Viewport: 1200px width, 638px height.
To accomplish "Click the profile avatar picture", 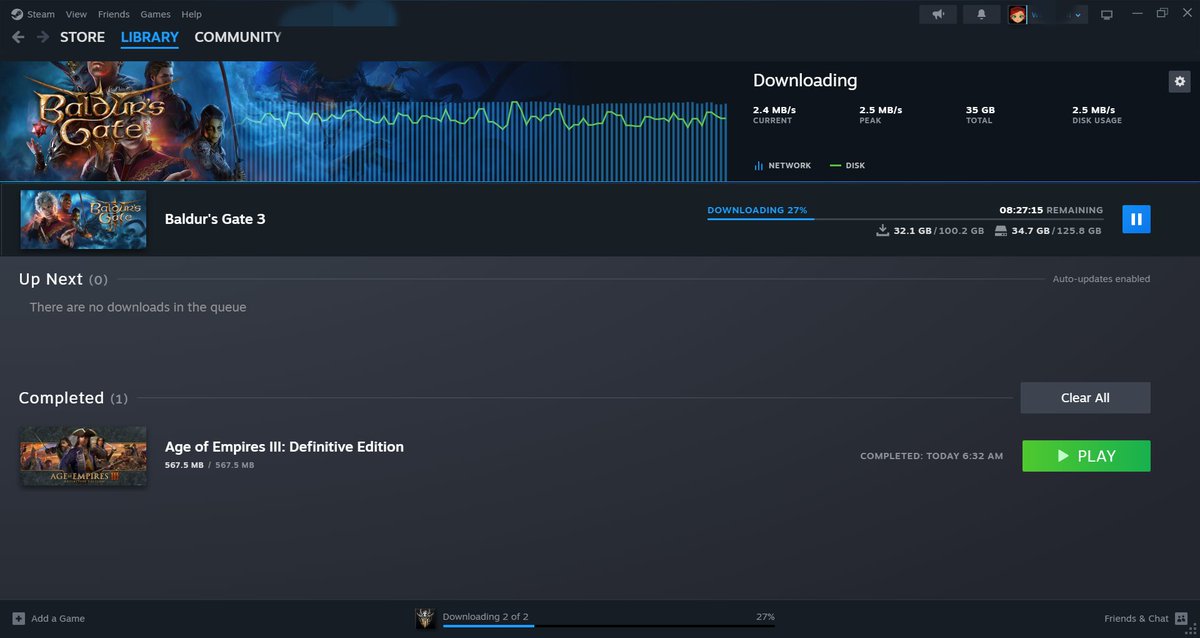I will (1017, 14).
